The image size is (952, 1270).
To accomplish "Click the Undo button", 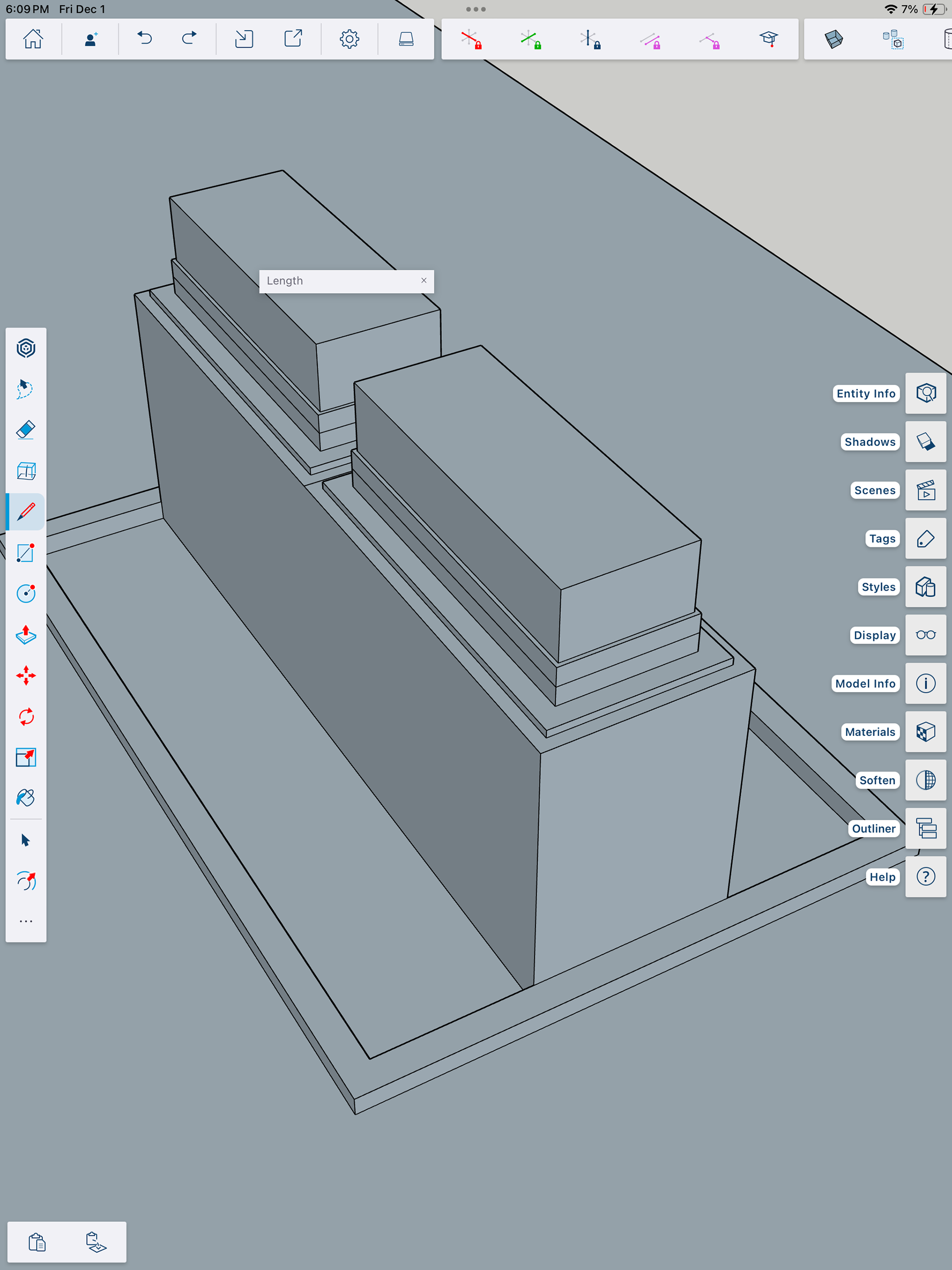I will pyautogui.click(x=145, y=39).
